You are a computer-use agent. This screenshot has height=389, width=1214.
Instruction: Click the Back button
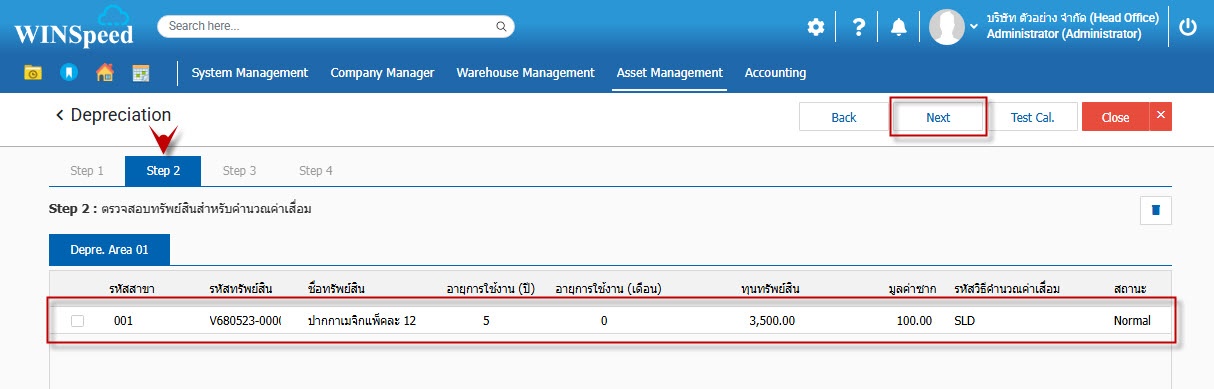click(843, 117)
